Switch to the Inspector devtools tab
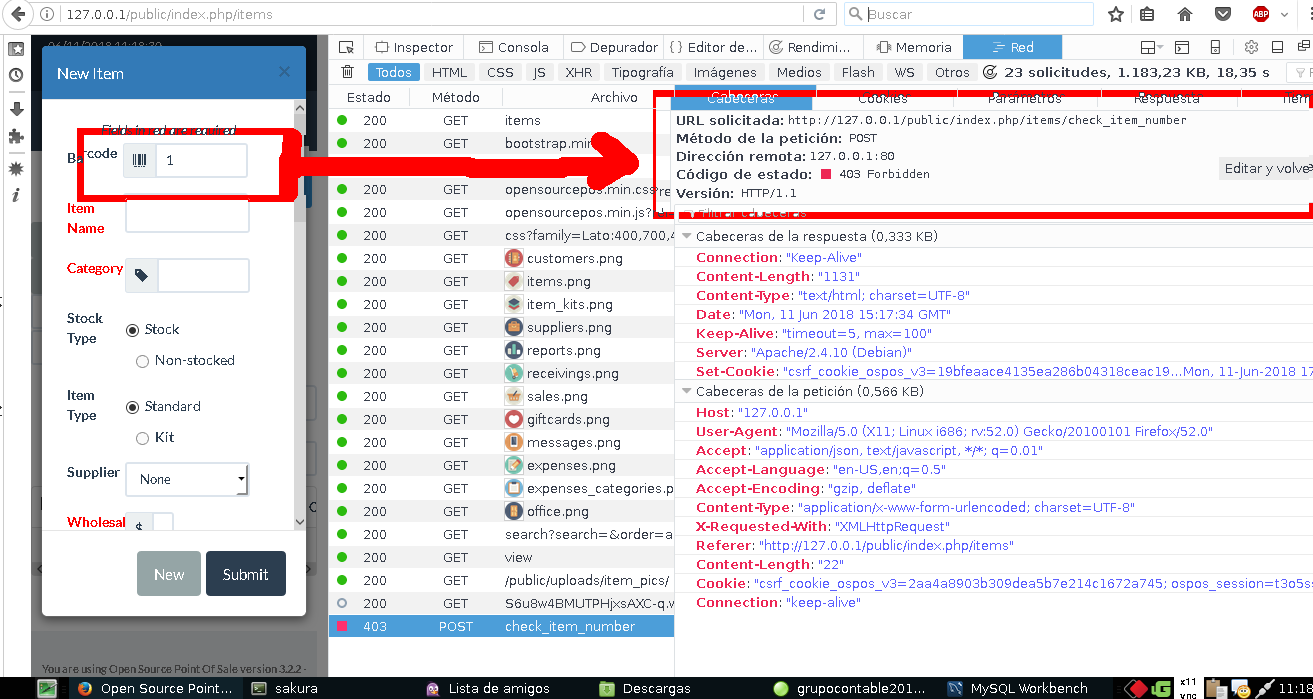The image size is (1313, 699). pos(414,47)
